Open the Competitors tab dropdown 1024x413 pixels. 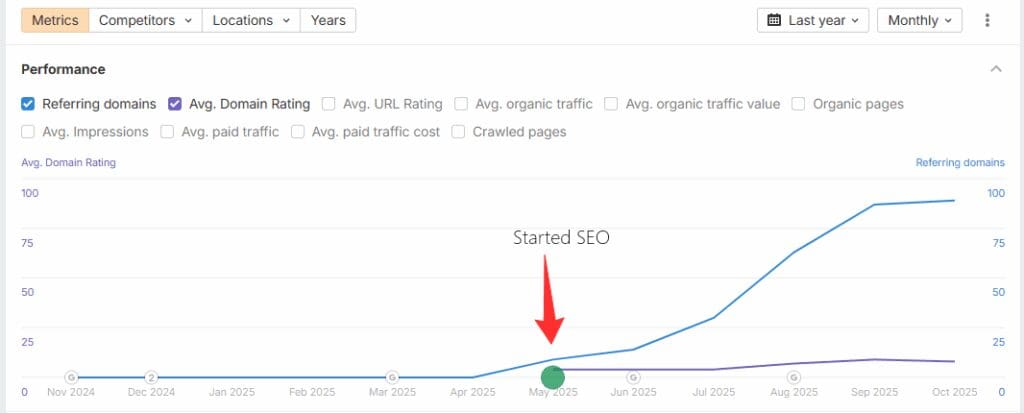[x=145, y=20]
